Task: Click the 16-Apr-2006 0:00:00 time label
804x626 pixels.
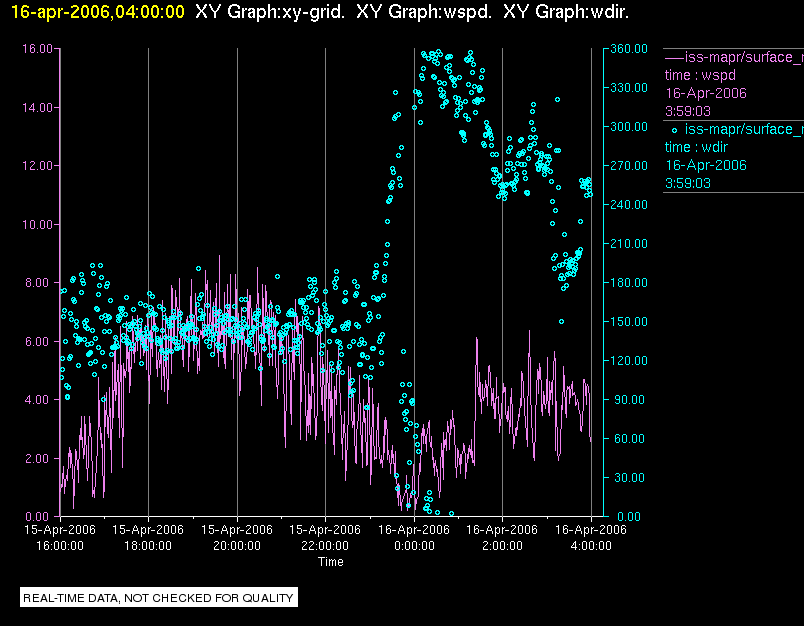Action: pyautogui.click(x=414, y=537)
